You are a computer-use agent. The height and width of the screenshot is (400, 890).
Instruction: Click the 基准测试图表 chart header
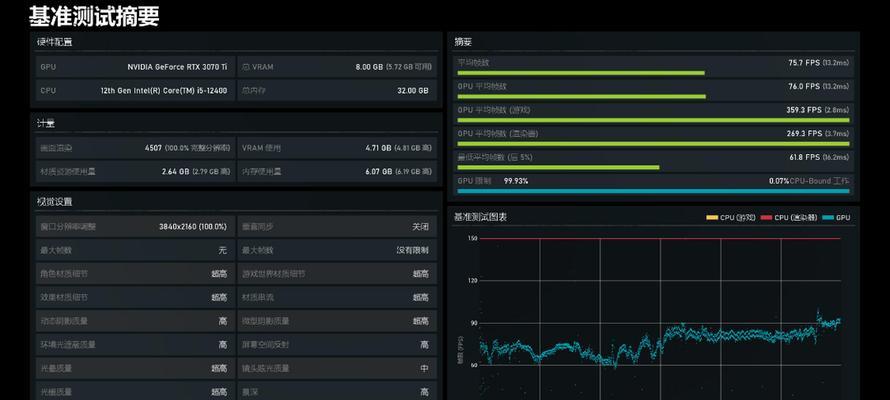pyautogui.click(x=480, y=217)
